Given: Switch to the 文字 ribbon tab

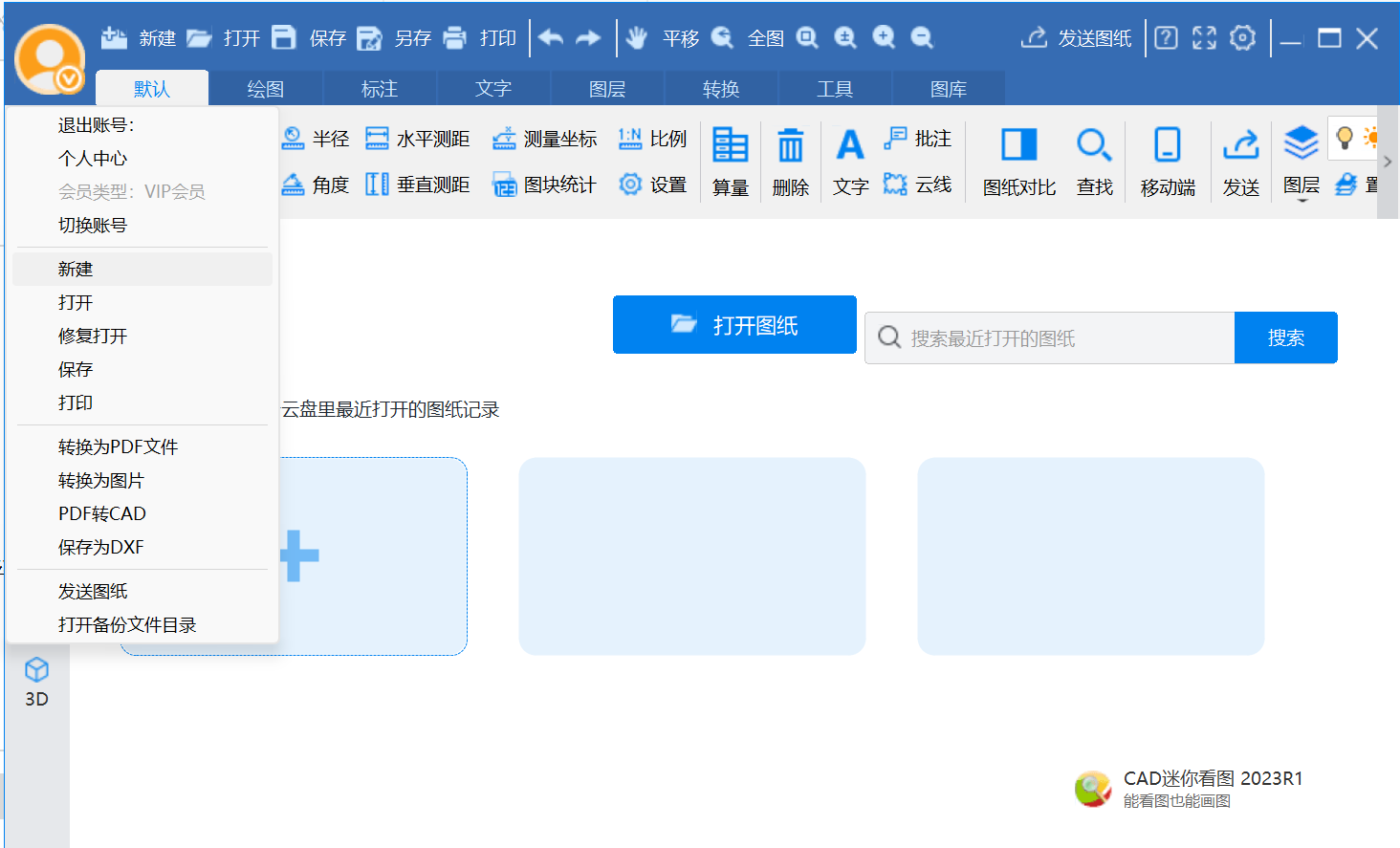Looking at the screenshot, I should coord(493,89).
